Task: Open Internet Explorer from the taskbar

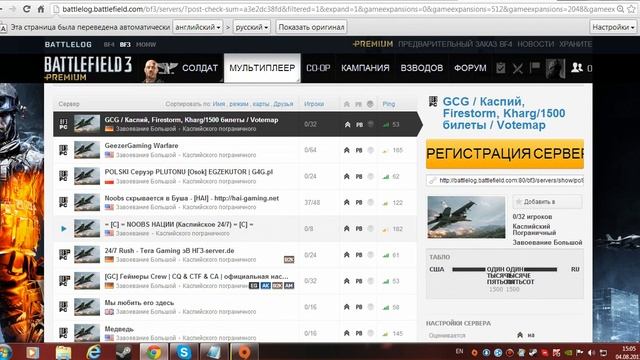Action: point(93,352)
